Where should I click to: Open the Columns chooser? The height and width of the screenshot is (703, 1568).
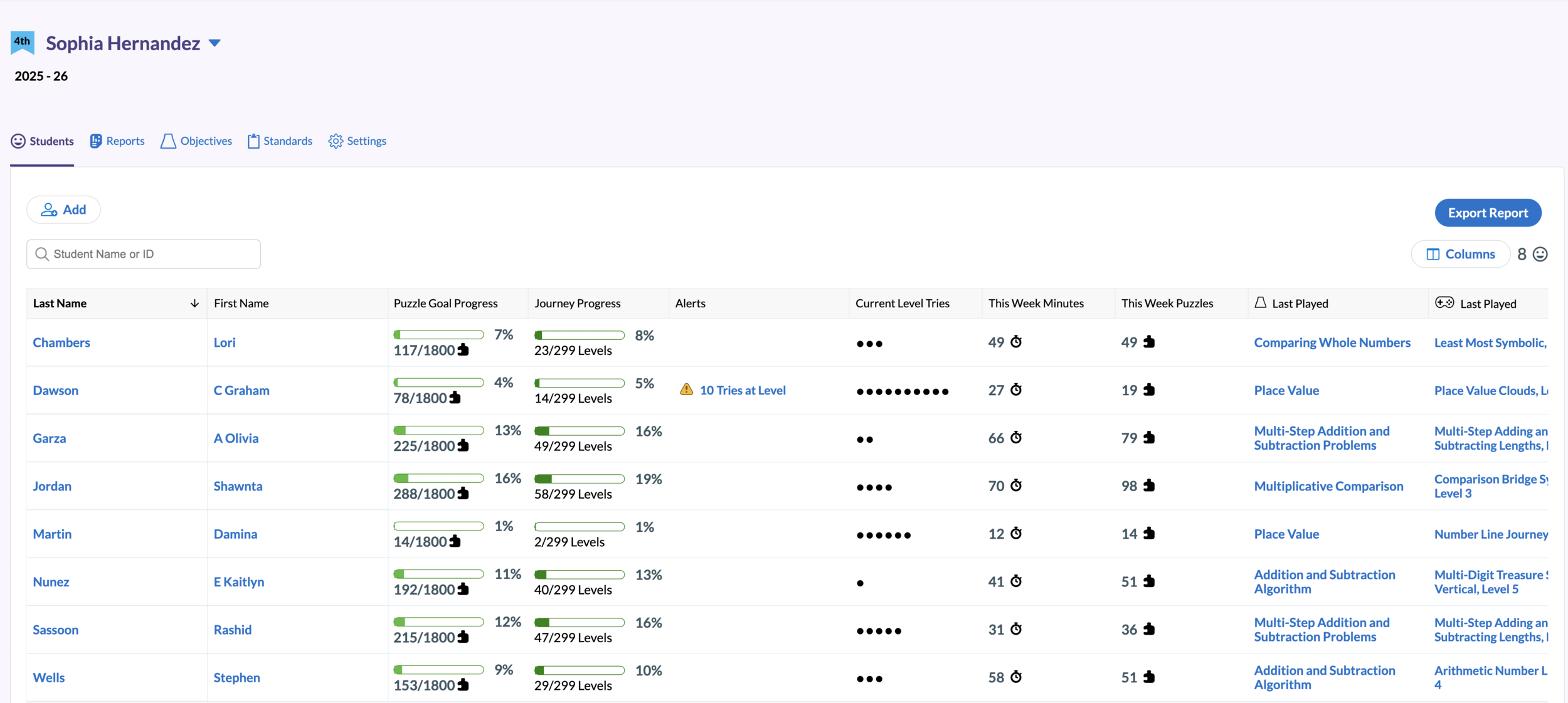tap(1460, 254)
